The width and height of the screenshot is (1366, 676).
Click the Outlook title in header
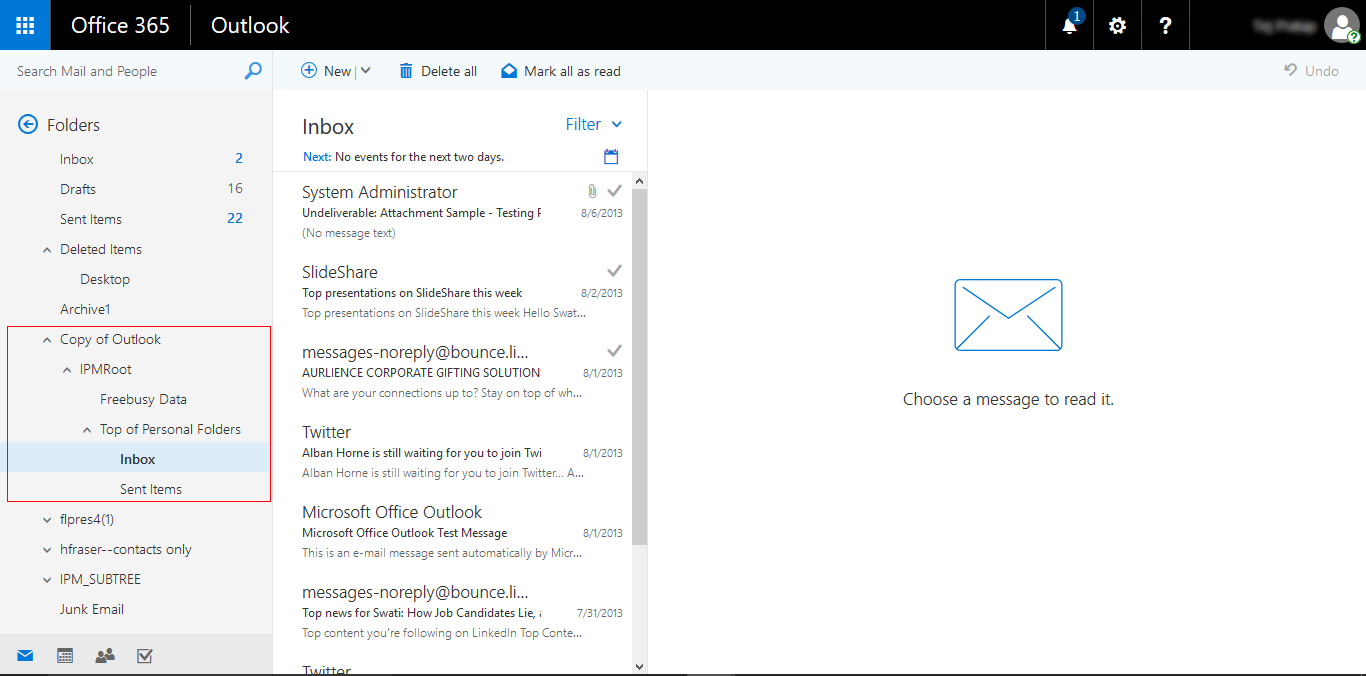point(250,25)
